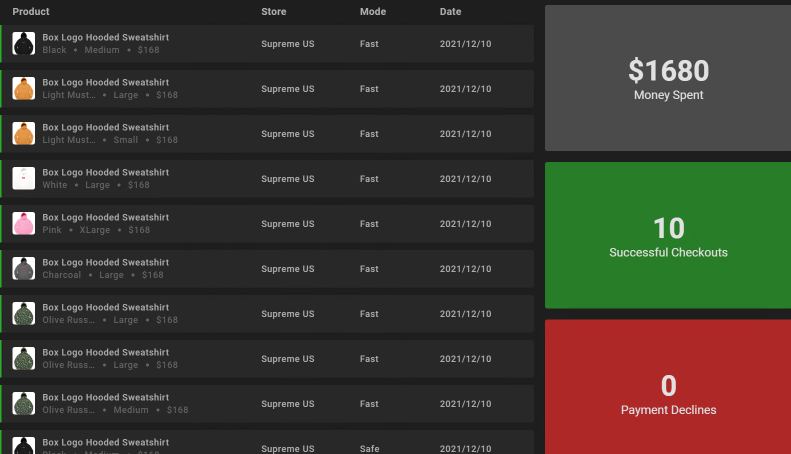Screen dimensions: 791x454
Task: Open the 0 Payment Declines card
Action: coord(668,386)
